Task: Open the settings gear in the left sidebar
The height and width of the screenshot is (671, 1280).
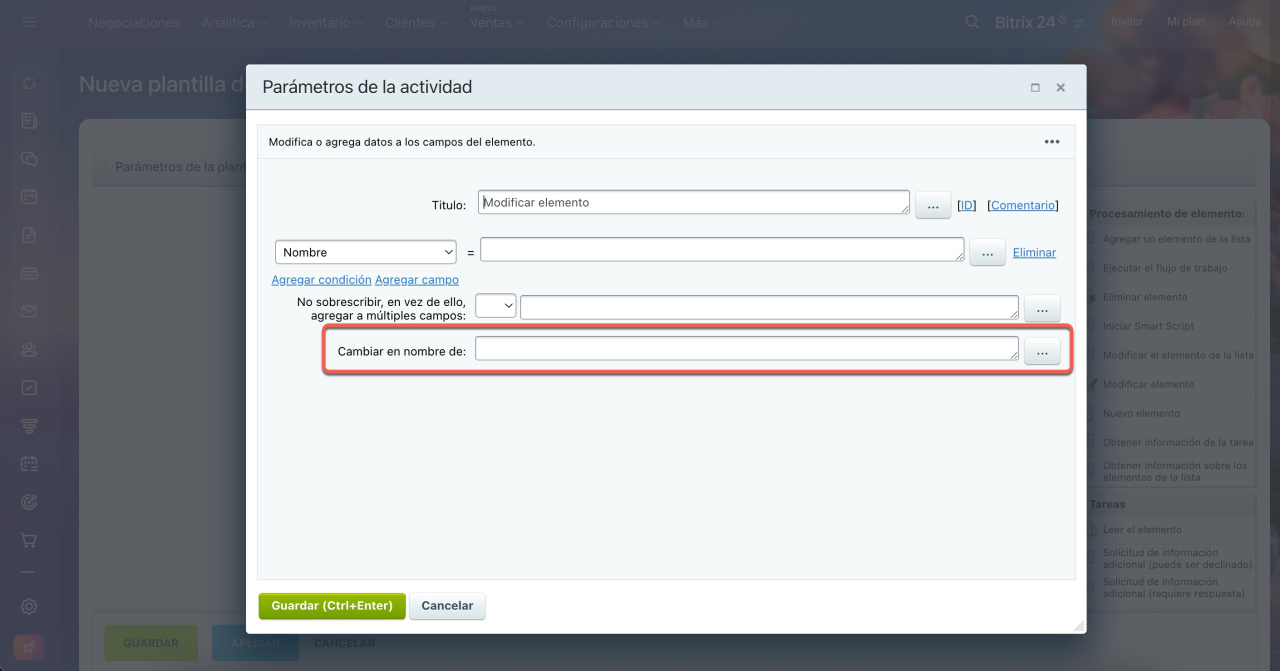Action: [x=29, y=606]
